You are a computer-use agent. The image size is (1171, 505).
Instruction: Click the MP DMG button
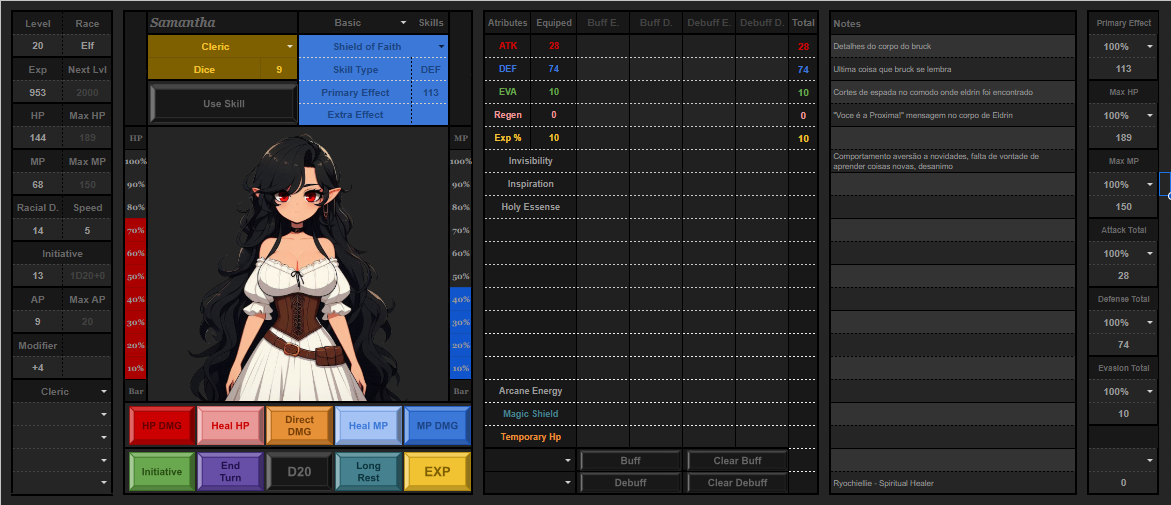437,426
